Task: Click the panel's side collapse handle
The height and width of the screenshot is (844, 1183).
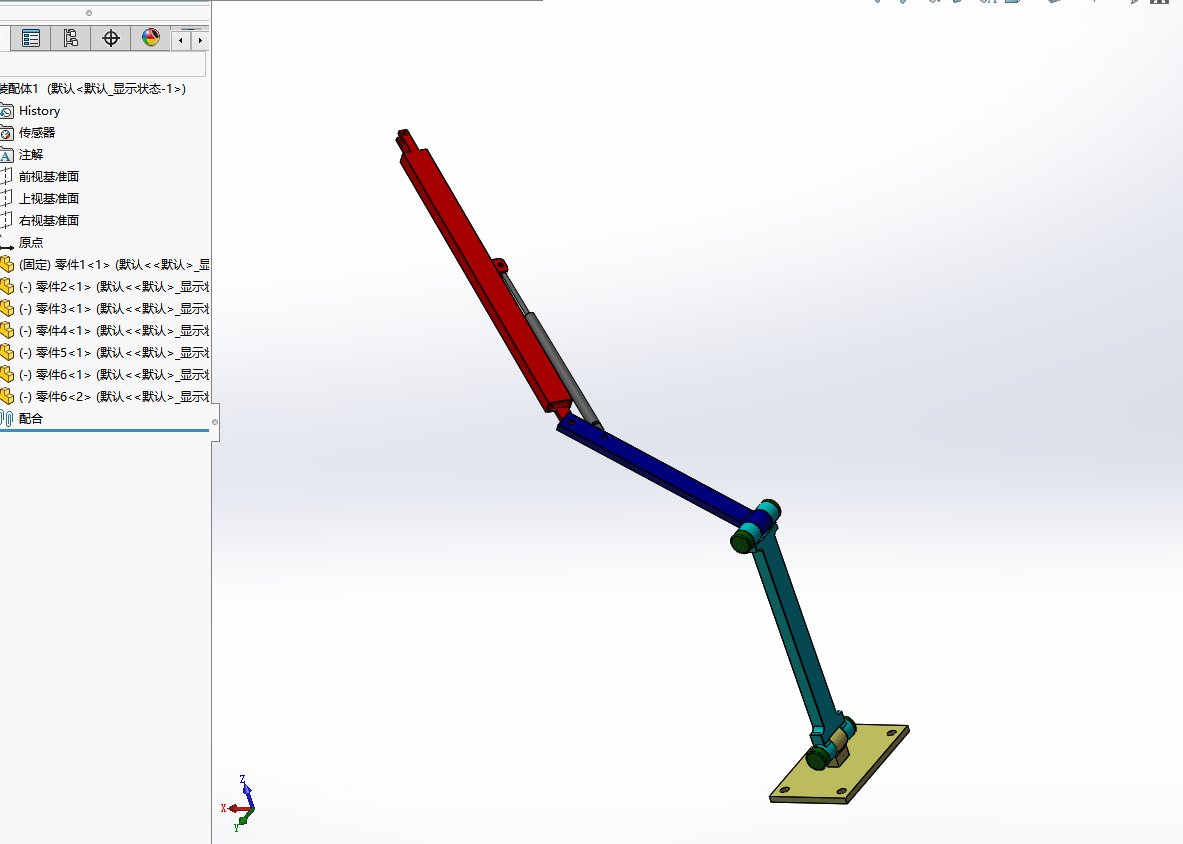Action: point(215,422)
